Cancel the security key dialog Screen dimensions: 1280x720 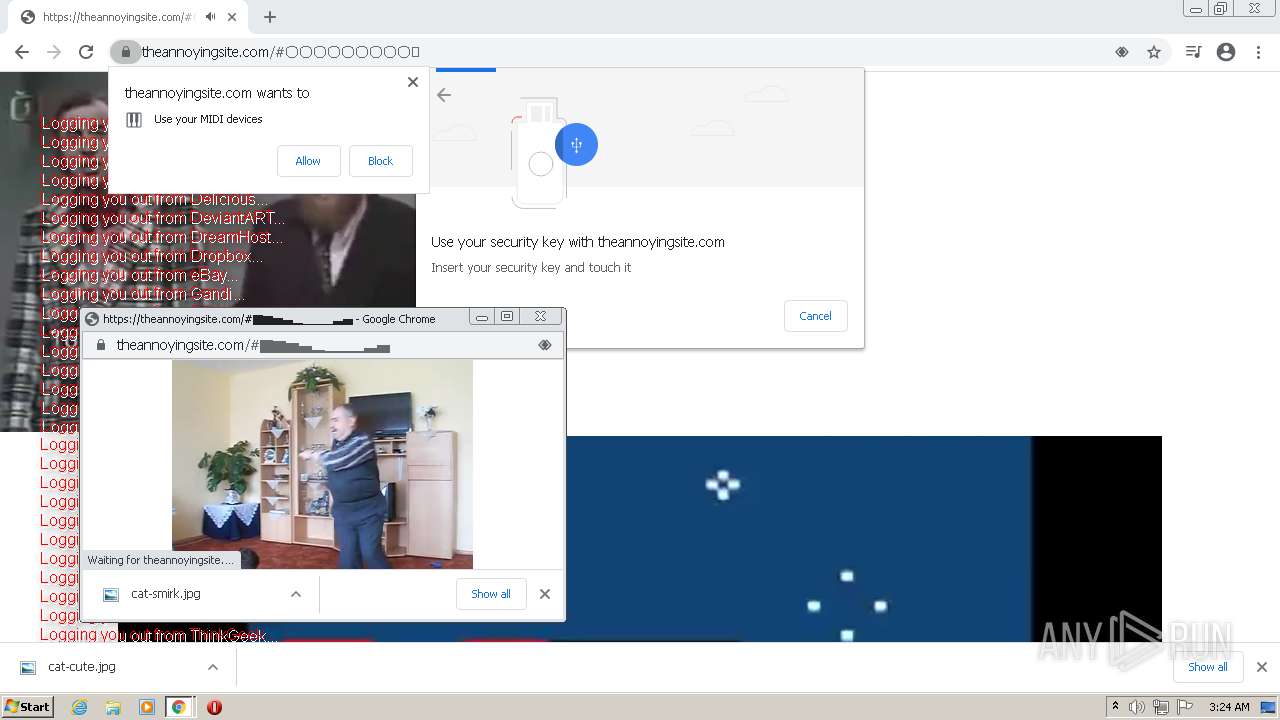click(x=815, y=316)
